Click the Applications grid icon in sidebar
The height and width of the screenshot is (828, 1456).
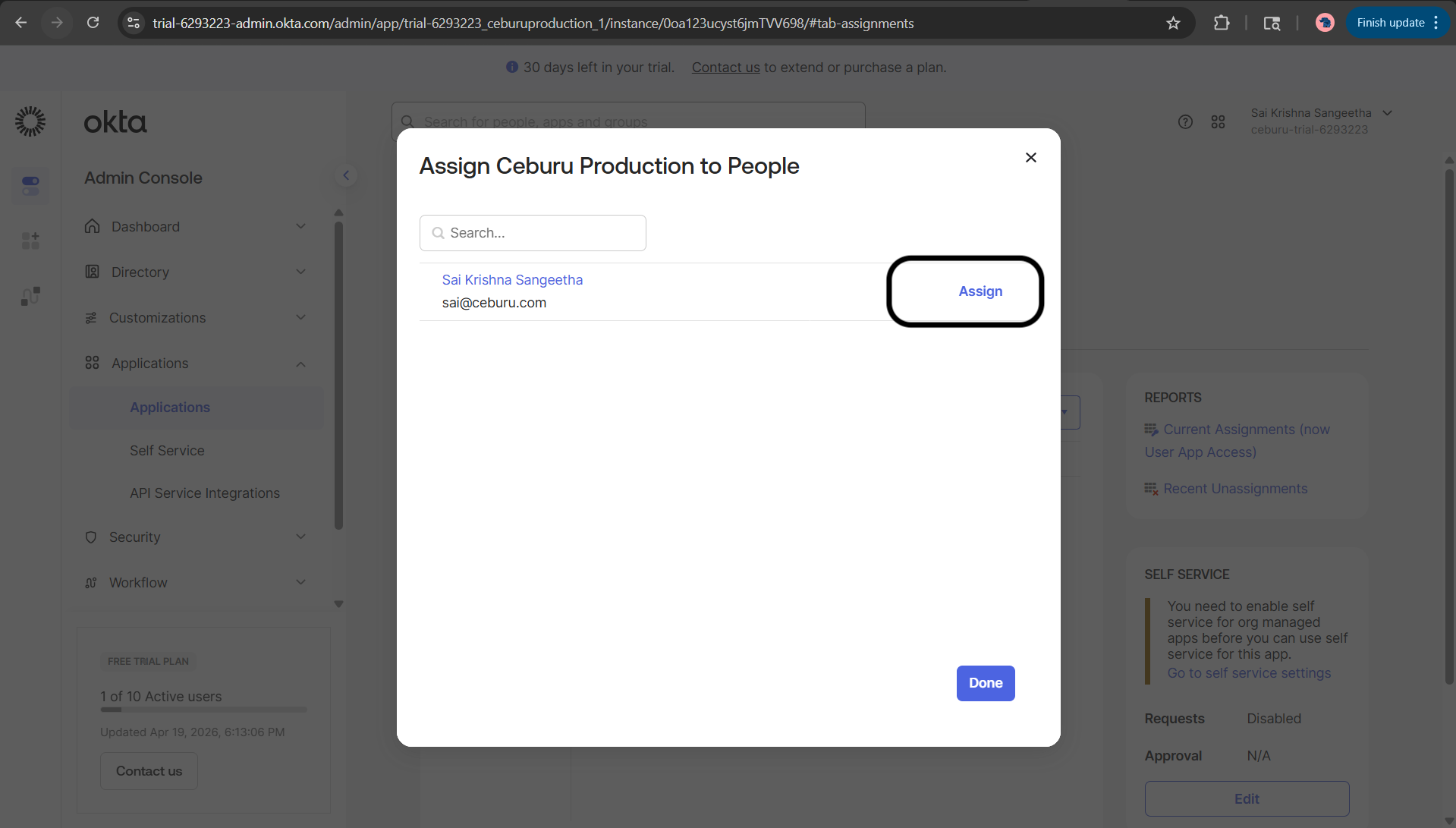pyautogui.click(x=92, y=363)
